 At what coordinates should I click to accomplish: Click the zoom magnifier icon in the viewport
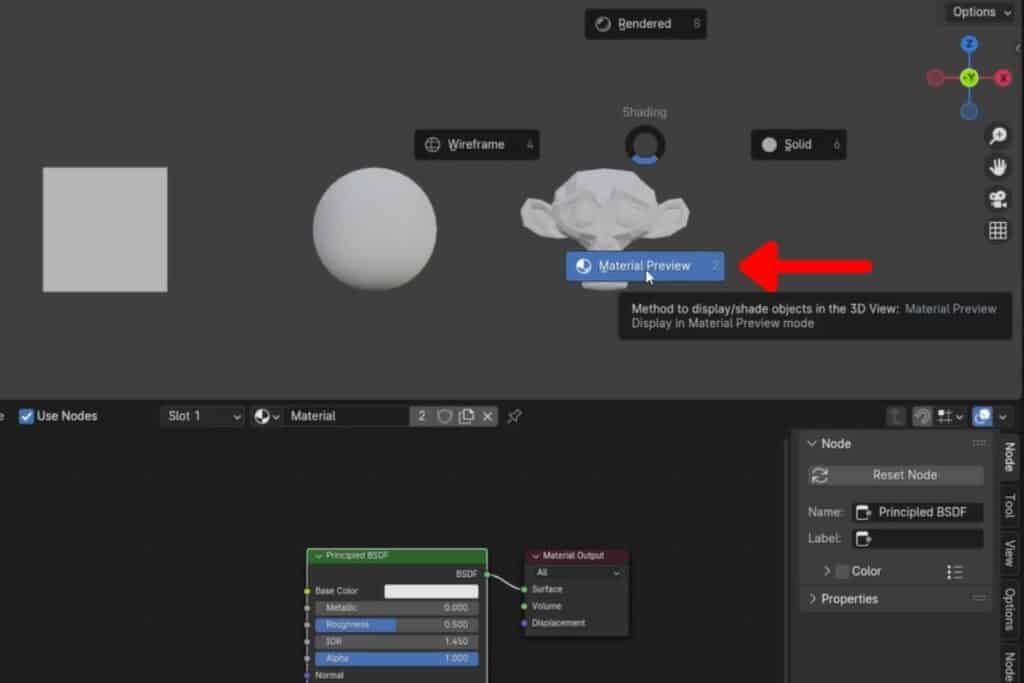click(x=997, y=136)
